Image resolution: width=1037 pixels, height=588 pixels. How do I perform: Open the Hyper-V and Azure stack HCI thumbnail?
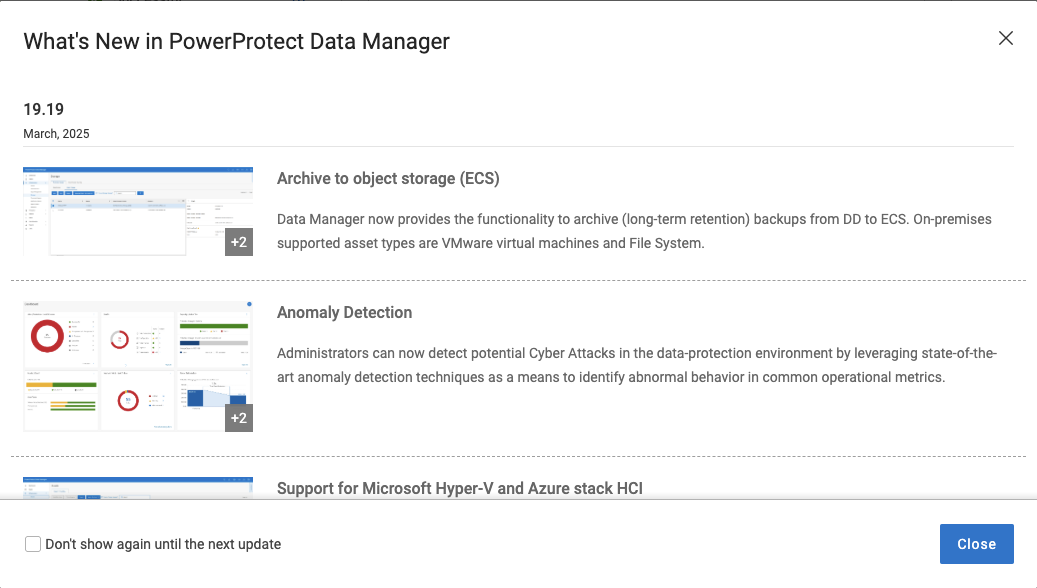click(138, 488)
